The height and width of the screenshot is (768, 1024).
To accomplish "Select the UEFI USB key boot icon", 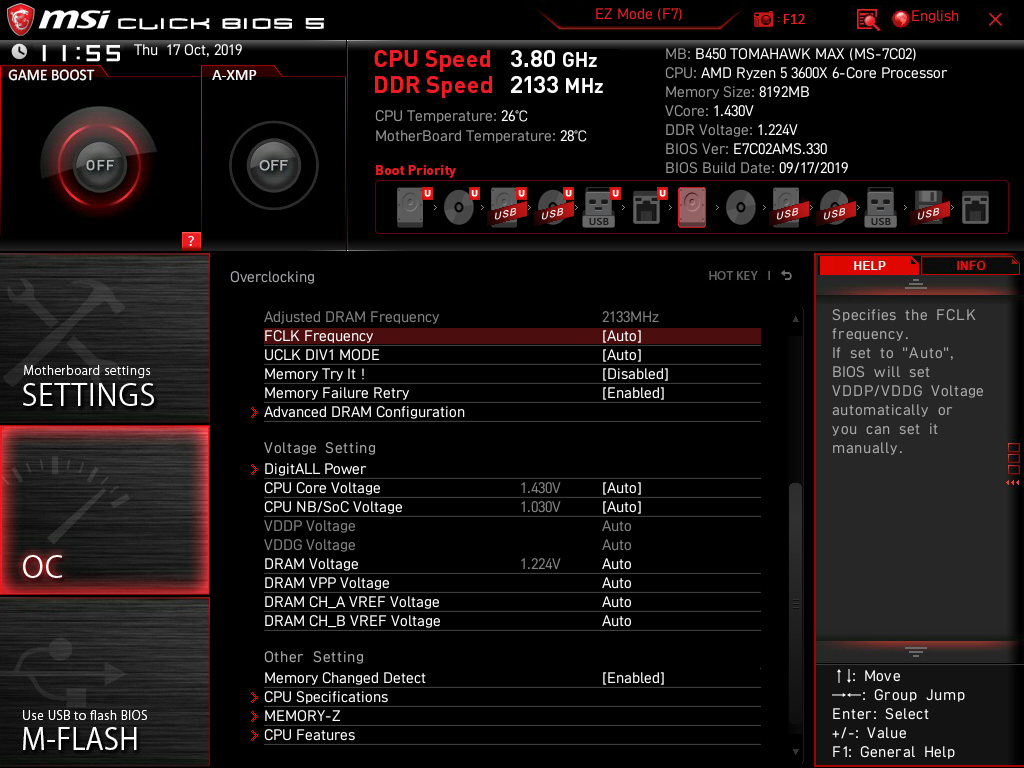I will coord(601,208).
